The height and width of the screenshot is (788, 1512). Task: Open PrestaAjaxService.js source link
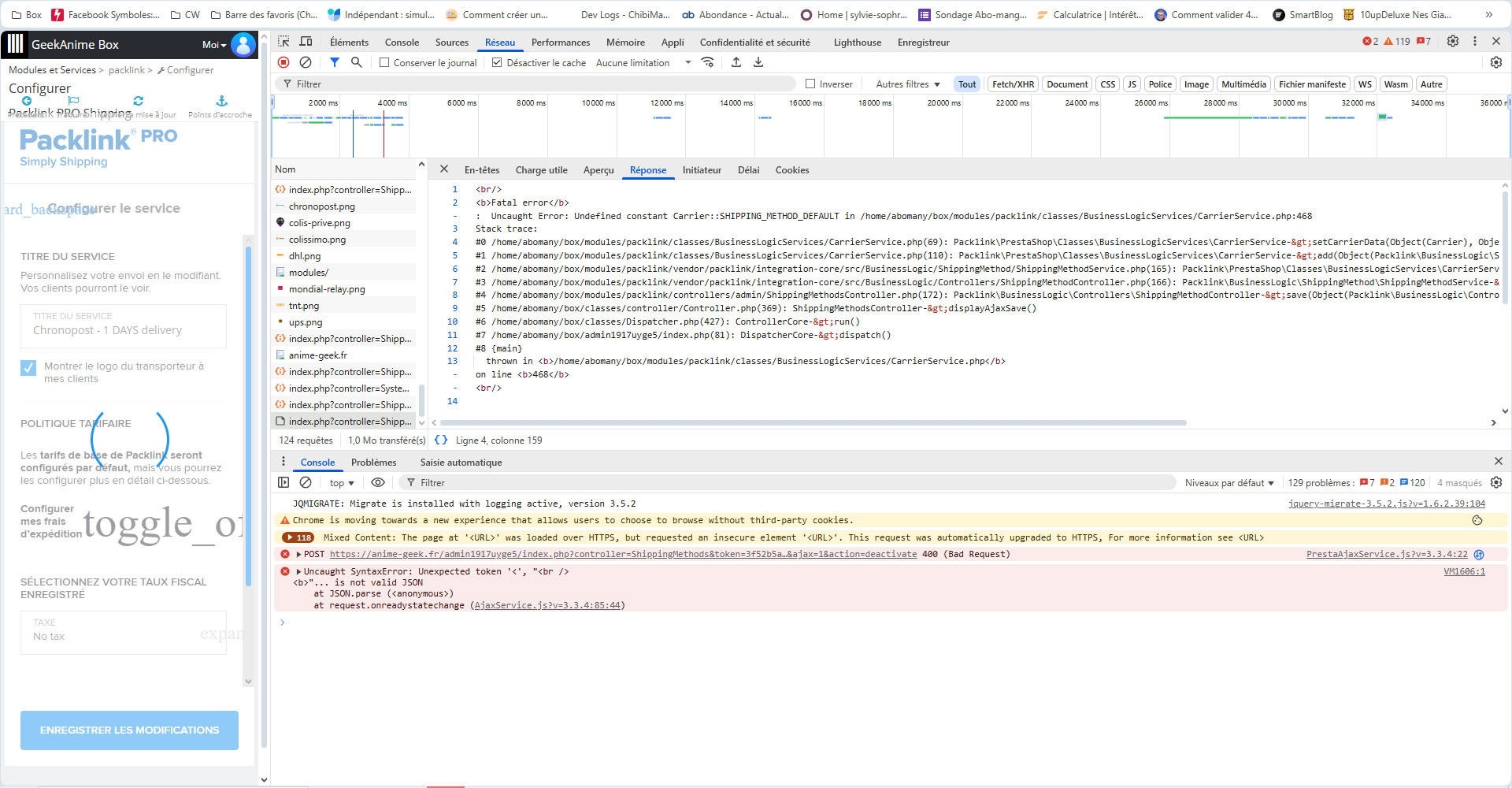point(1387,554)
